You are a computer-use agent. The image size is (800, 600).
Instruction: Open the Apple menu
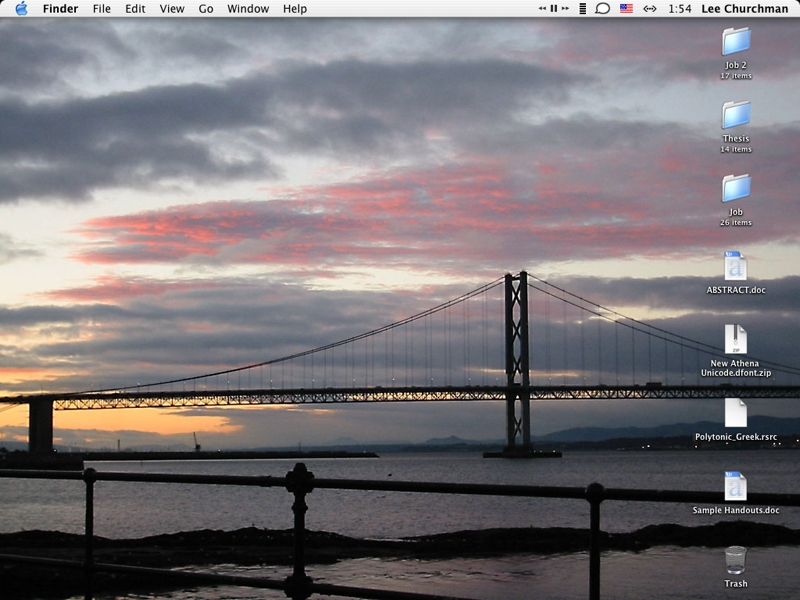point(21,9)
